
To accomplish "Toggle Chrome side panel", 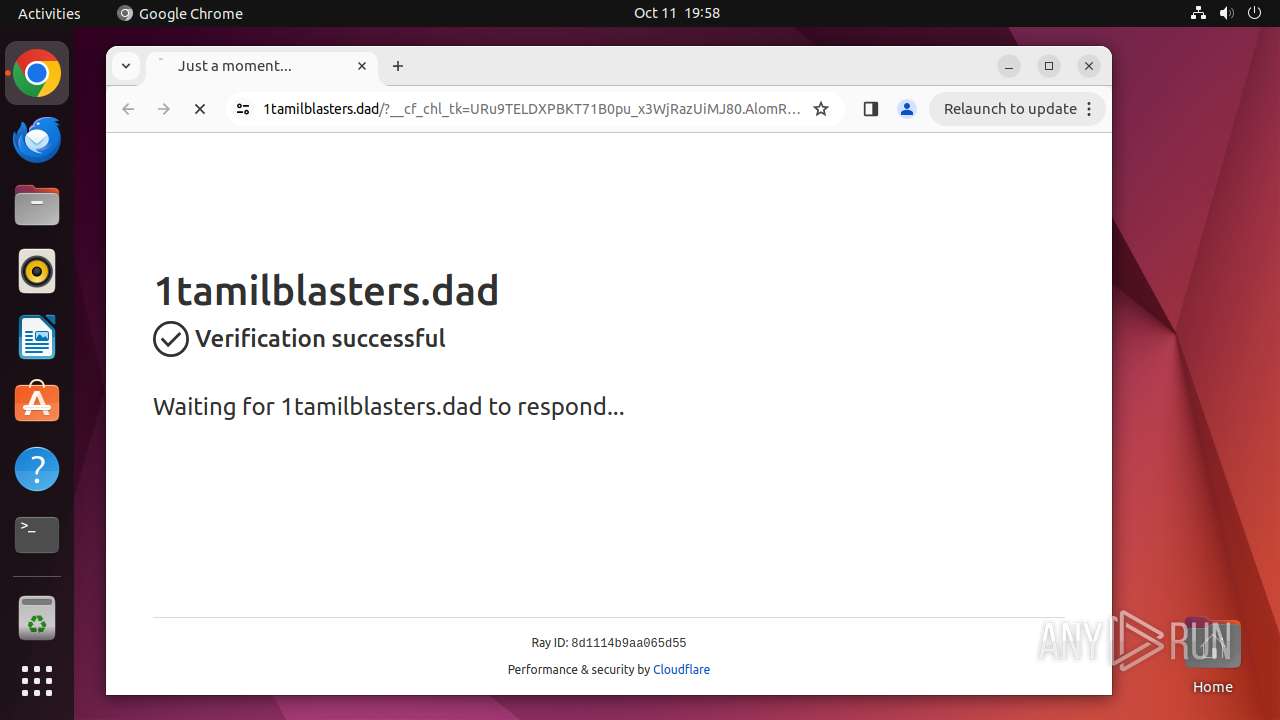I will pyautogui.click(x=871, y=109).
